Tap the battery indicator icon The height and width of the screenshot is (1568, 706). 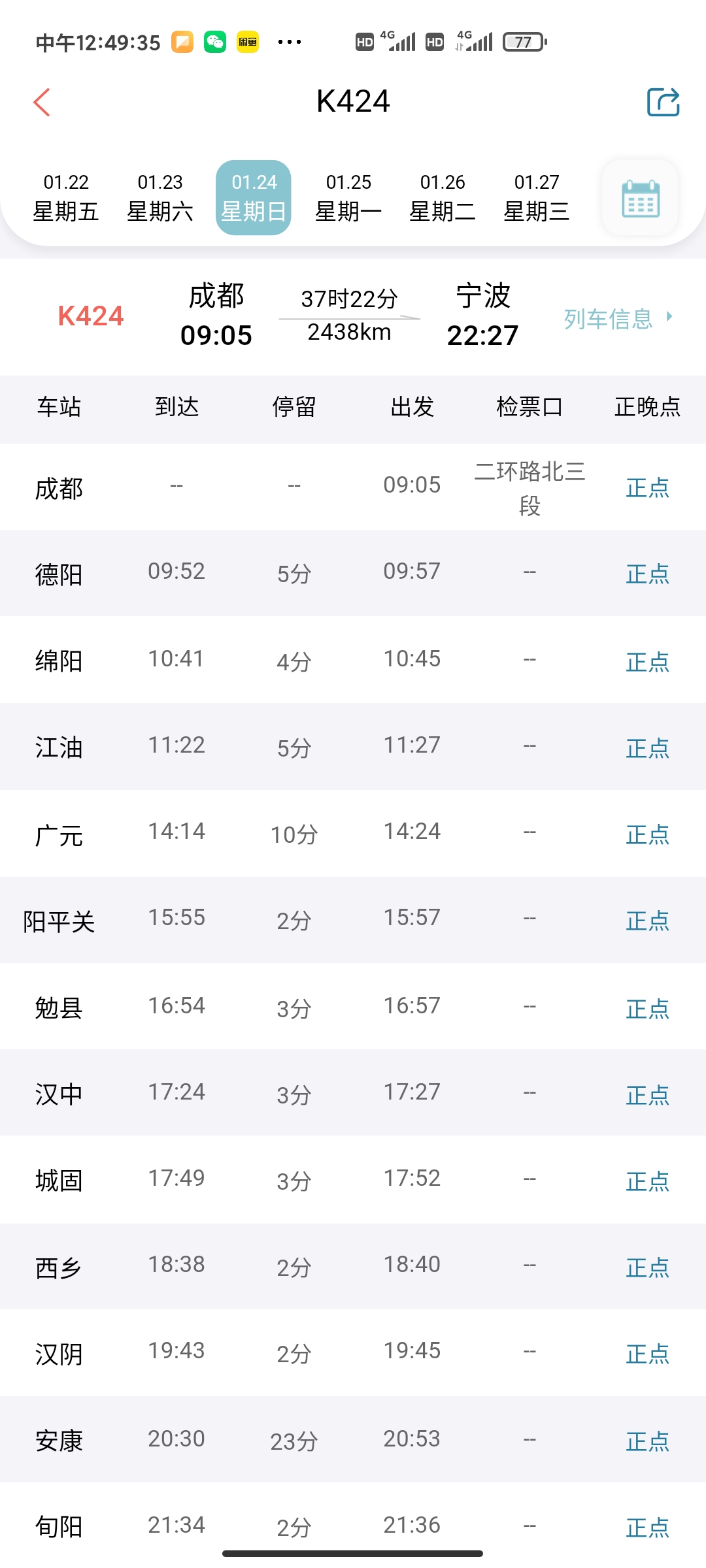point(524,42)
